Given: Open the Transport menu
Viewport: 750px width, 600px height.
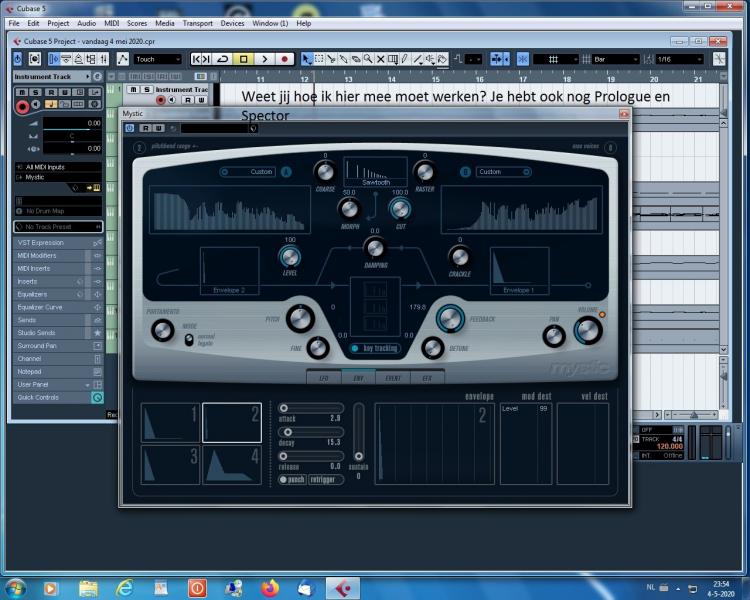Looking at the screenshot, I should [198, 23].
